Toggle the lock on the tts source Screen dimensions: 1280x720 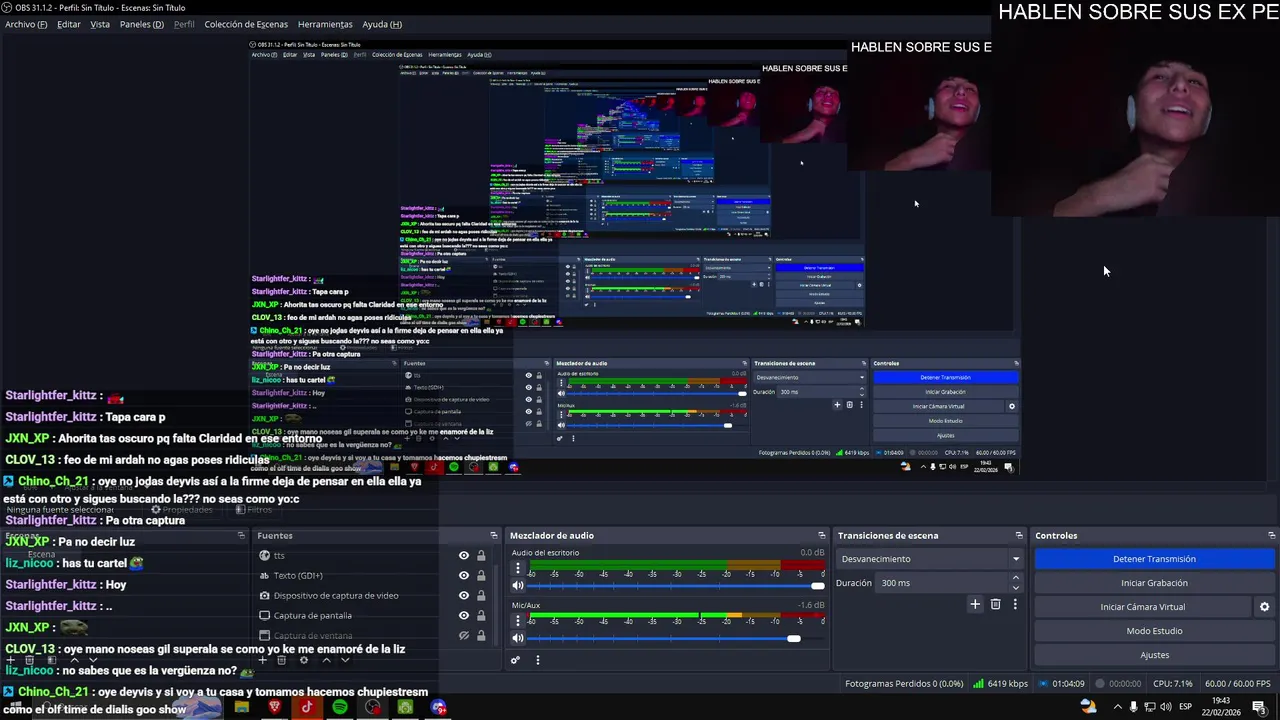(x=481, y=556)
